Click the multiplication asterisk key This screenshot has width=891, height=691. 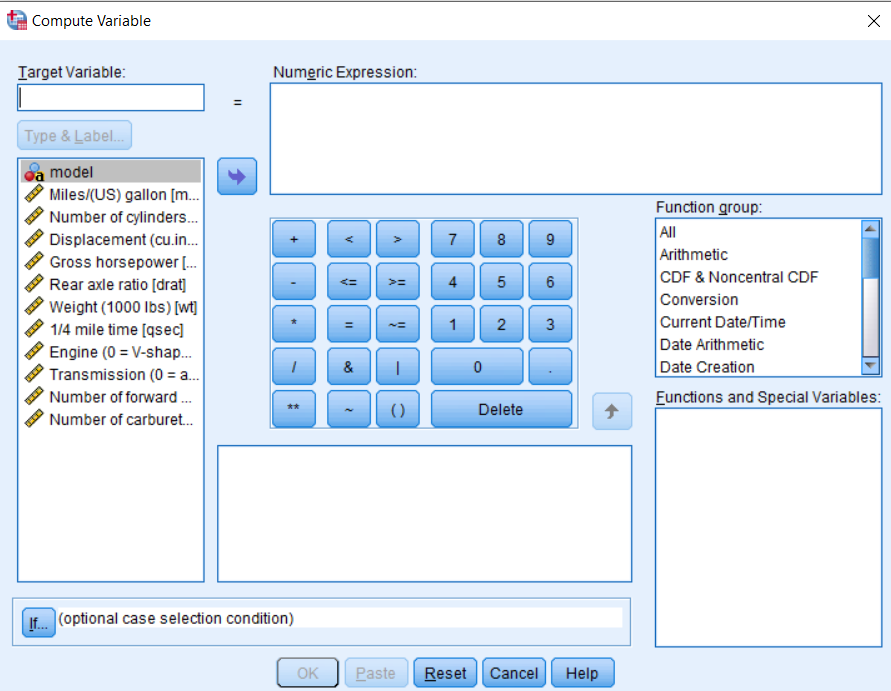pyautogui.click(x=294, y=324)
